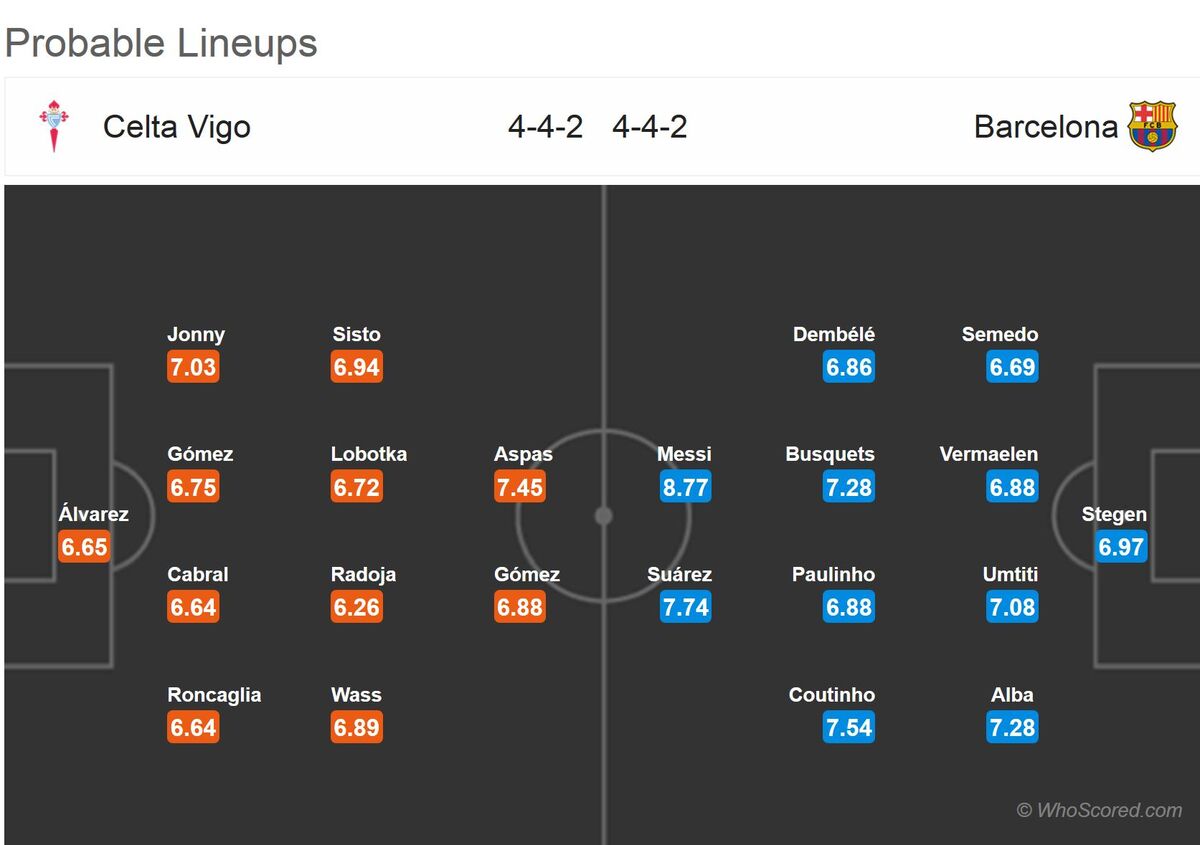Select Aspas's 7.45 rating badge

(x=520, y=487)
